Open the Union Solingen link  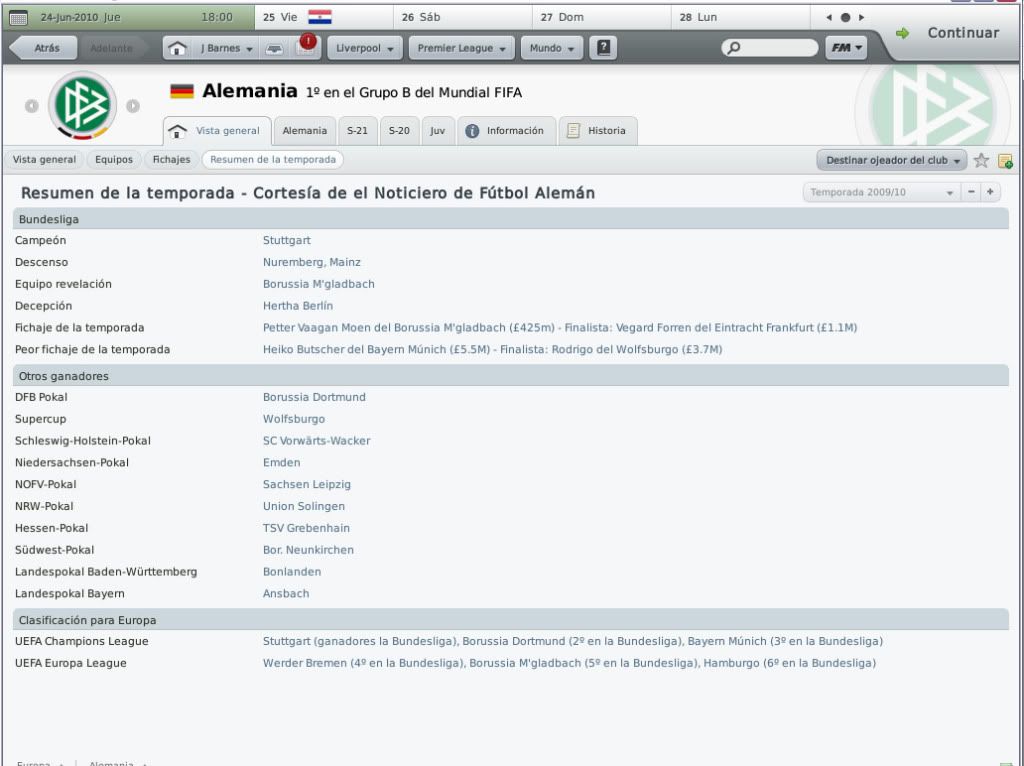[304, 506]
